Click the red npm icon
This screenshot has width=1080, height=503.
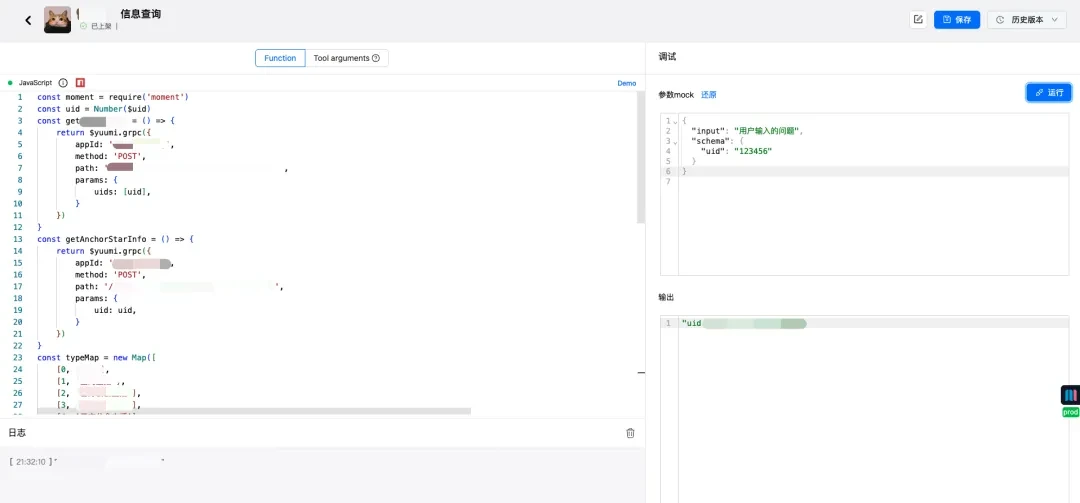click(x=80, y=83)
